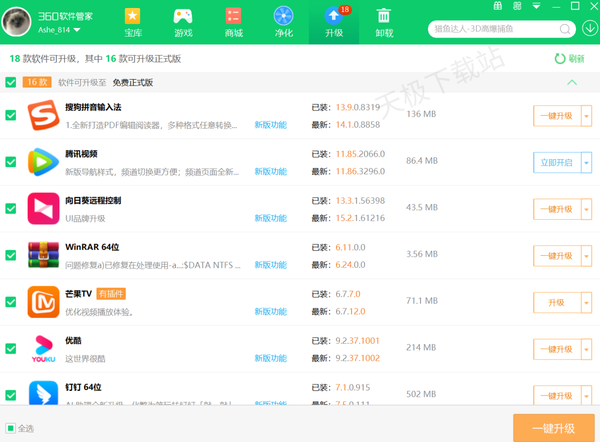Expand dropdown arrow beside 搜狗 一键升级 button
The width and height of the screenshot is (600, 442).
[x=586, y=115]
